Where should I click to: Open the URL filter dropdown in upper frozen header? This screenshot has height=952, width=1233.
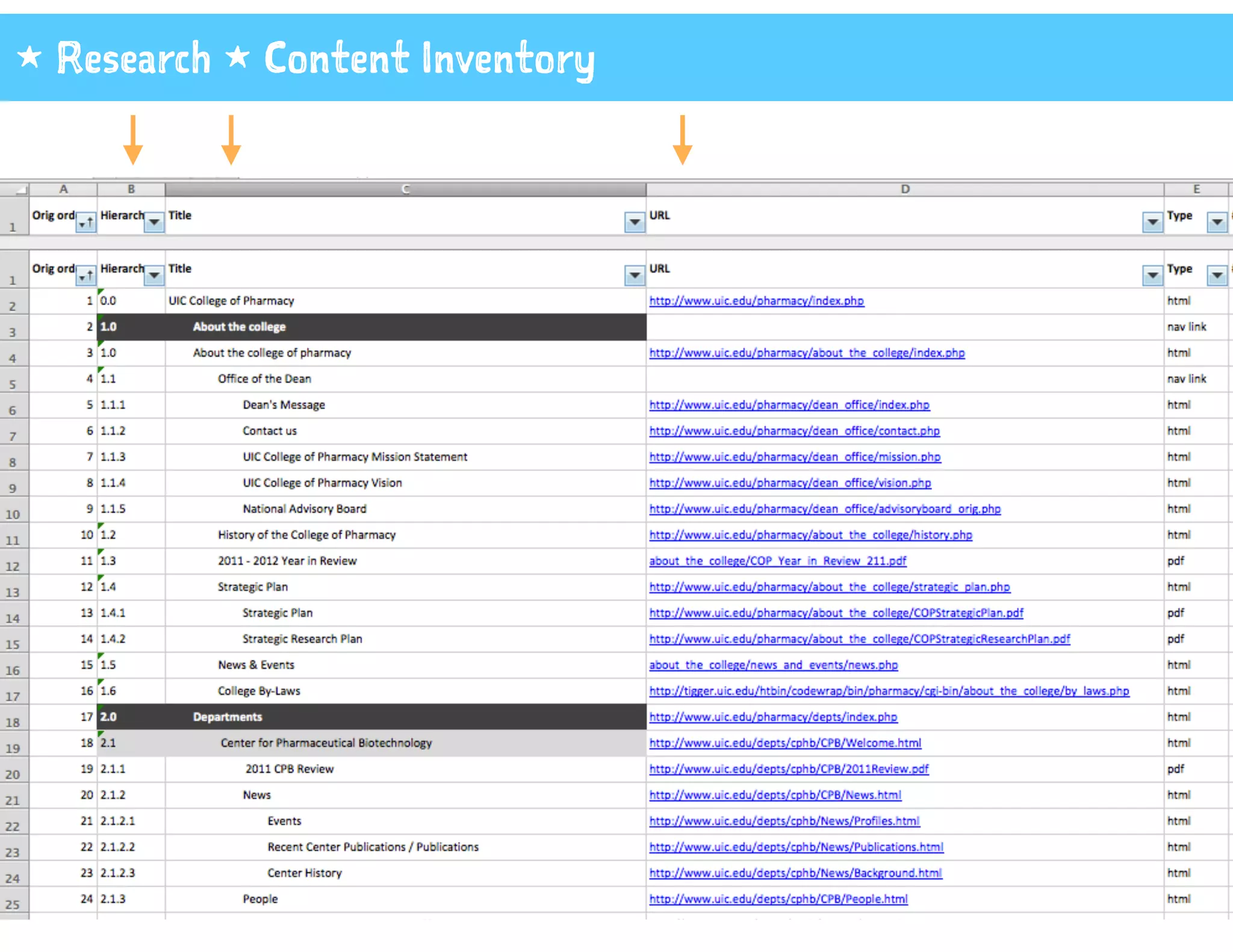click(x=1152, y=223)
